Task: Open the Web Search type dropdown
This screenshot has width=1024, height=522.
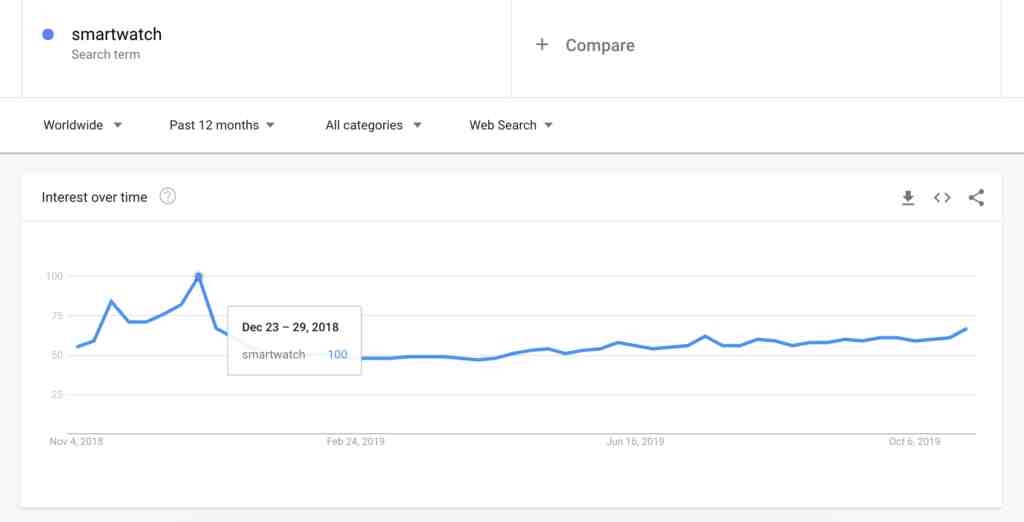Action: tap(511, 125)
